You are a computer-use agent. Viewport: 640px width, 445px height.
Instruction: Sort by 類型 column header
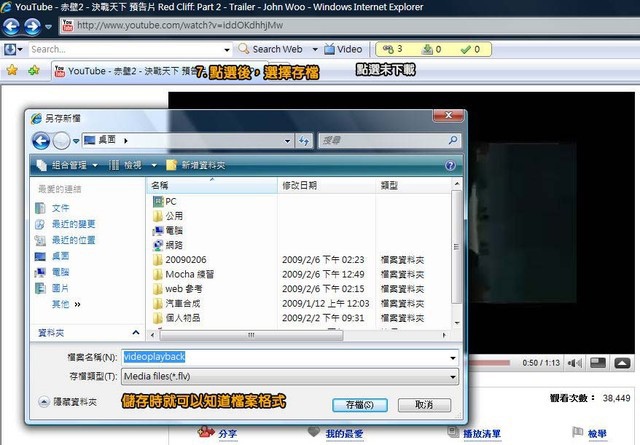click(413, 186)
